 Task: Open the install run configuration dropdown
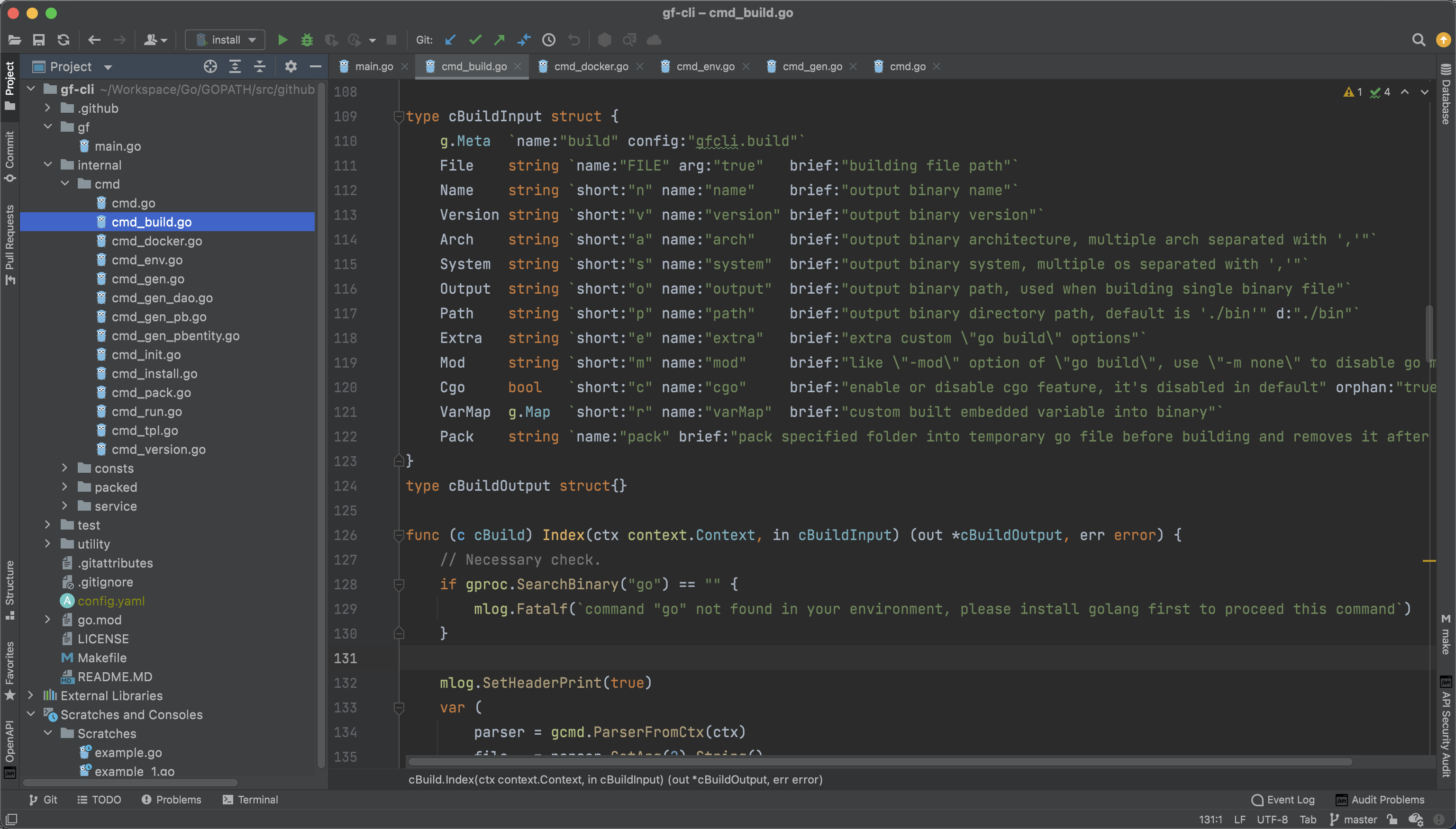click(226, 40)
